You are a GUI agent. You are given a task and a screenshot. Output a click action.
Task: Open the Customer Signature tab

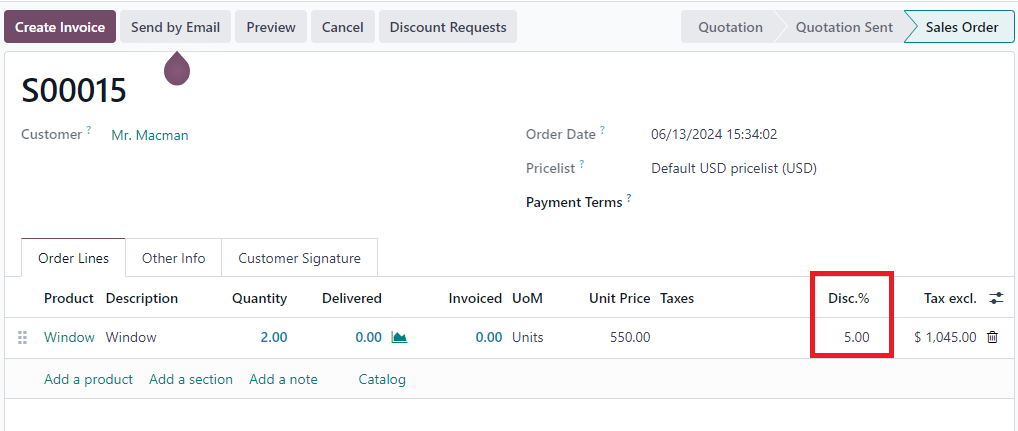299,258
